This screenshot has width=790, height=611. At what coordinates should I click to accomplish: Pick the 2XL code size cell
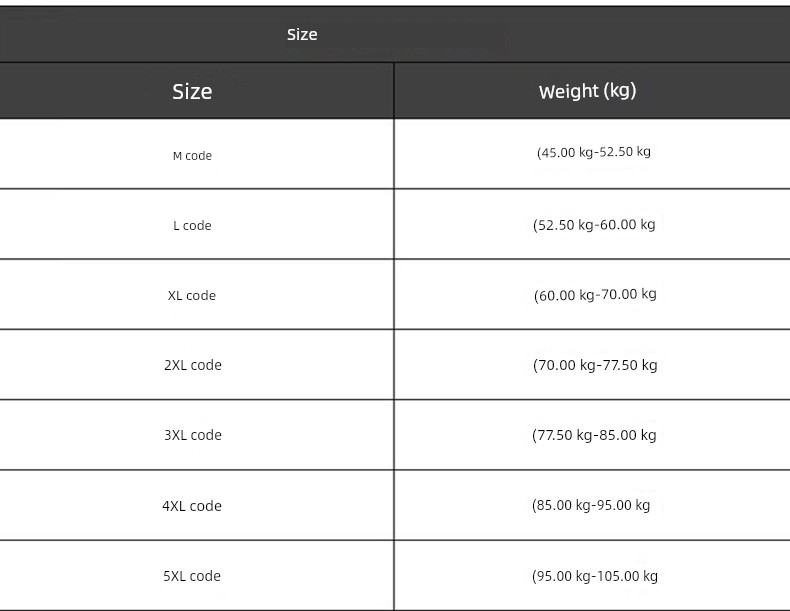(192, 365)
